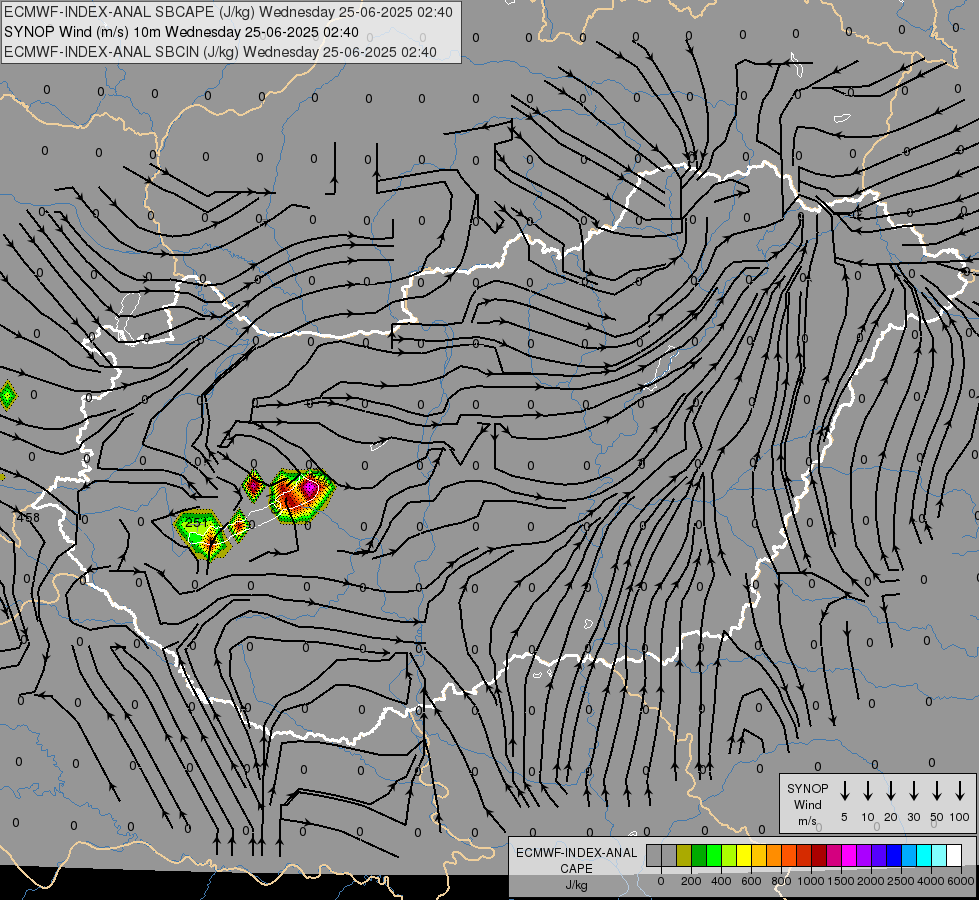Click the 400 tick label on CAPE scale
Viewport: 979px width, 900px height.
721,881
